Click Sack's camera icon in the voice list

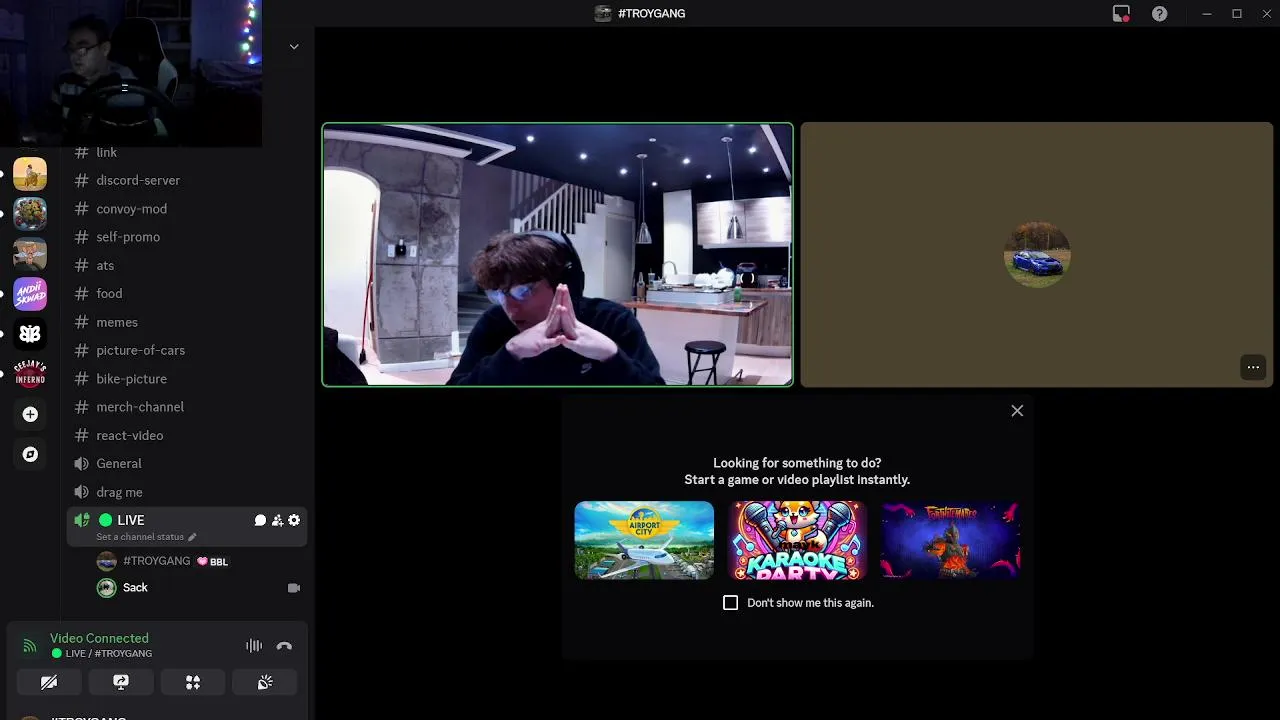[x=294, y=588]
